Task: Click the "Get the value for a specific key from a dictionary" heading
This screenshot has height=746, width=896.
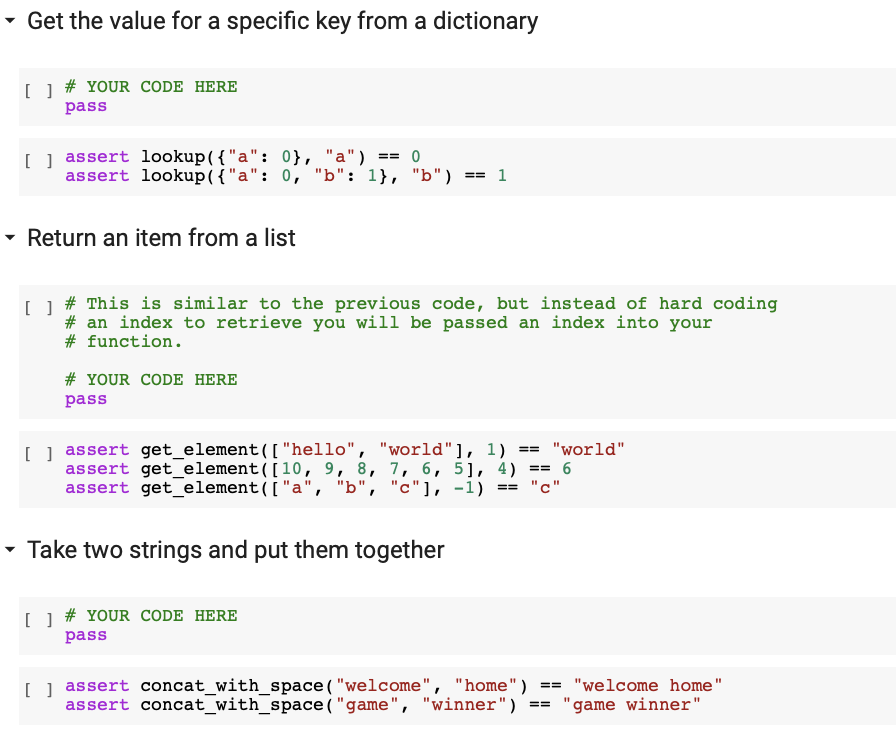Action: [282, 21]
